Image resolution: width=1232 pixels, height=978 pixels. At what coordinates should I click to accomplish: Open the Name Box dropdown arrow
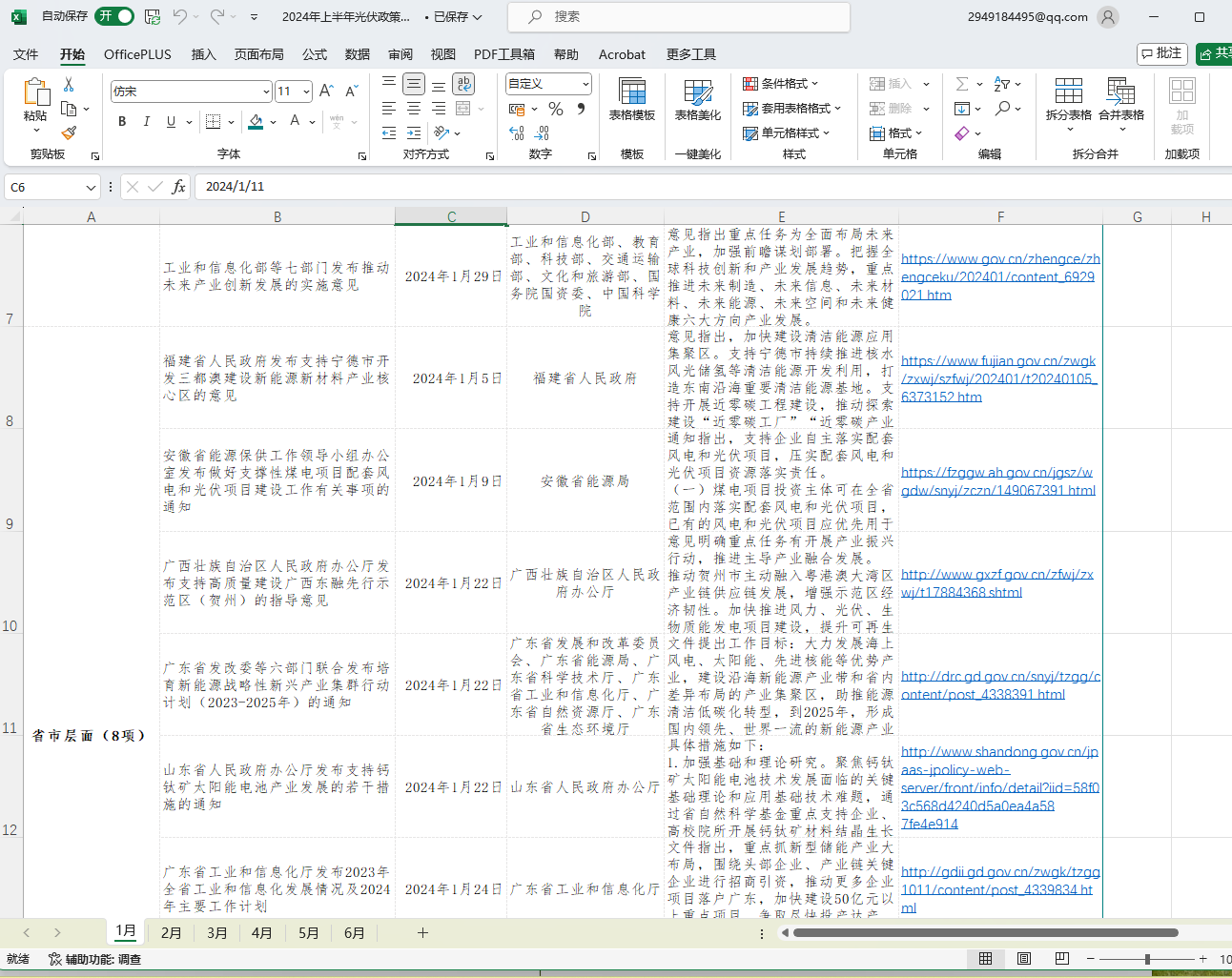pyautogui.click(x=91, y=187)
